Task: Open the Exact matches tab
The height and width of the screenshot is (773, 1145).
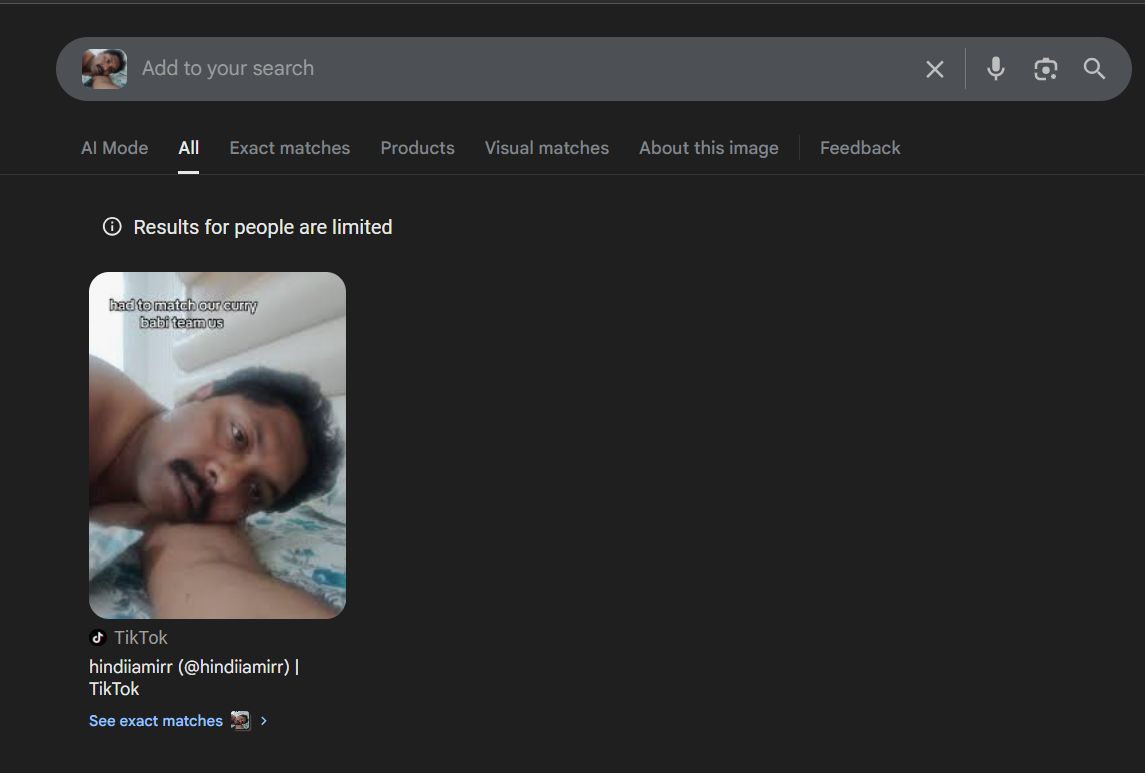Action: (x=289, y=148)
